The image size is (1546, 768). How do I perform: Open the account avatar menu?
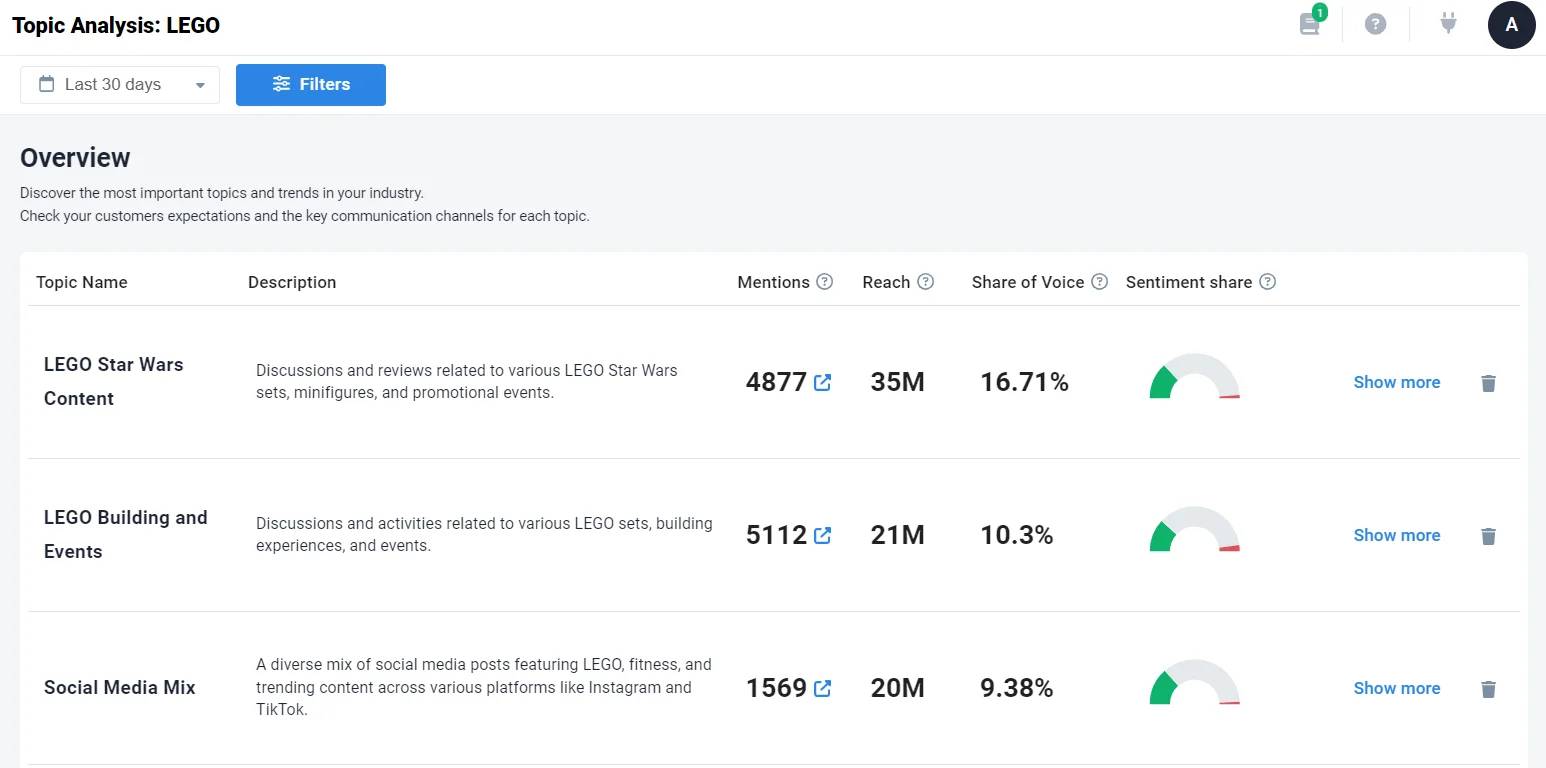pyautogui.click(x=1512, y=25)
